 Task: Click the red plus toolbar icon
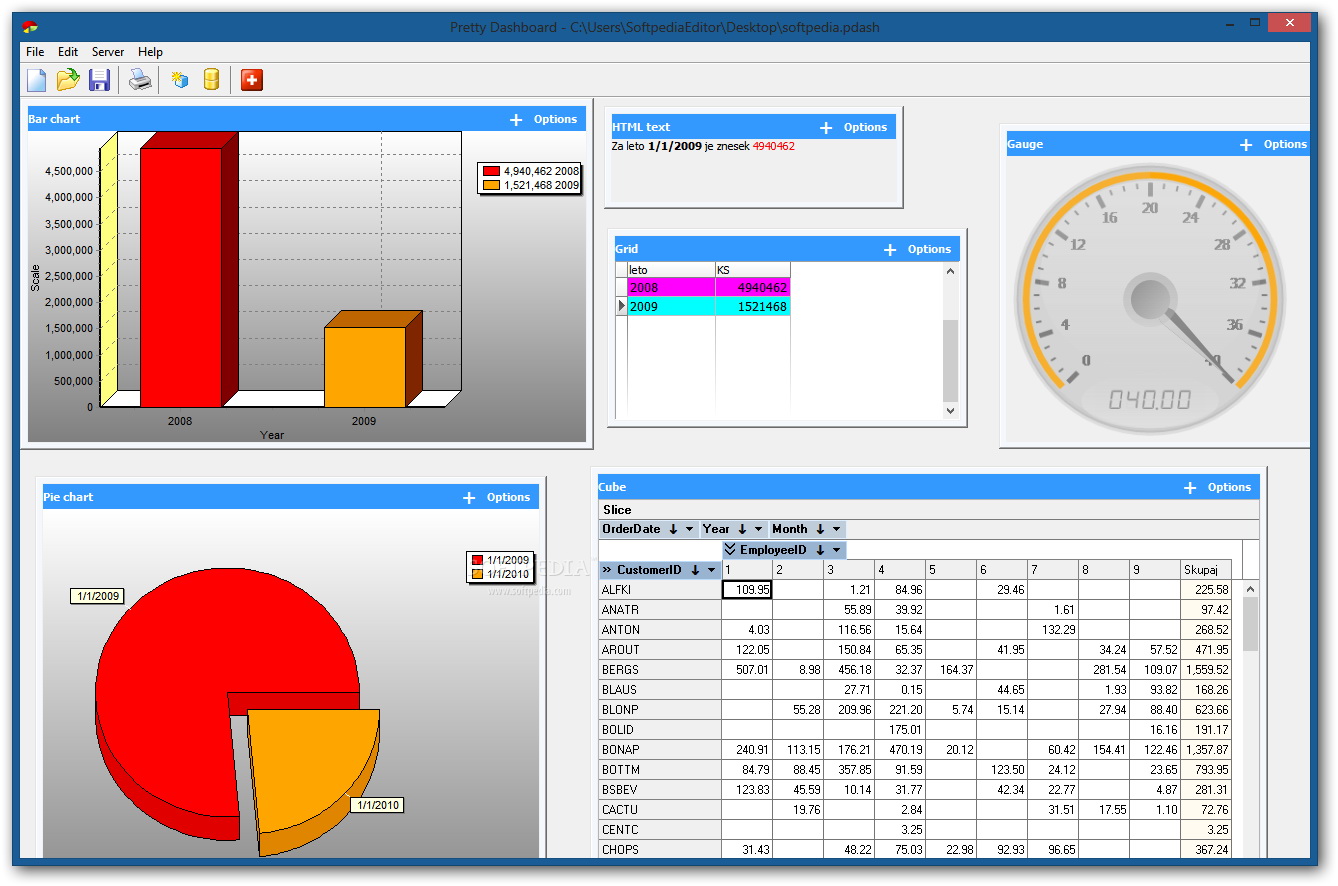tap(252, 80)
